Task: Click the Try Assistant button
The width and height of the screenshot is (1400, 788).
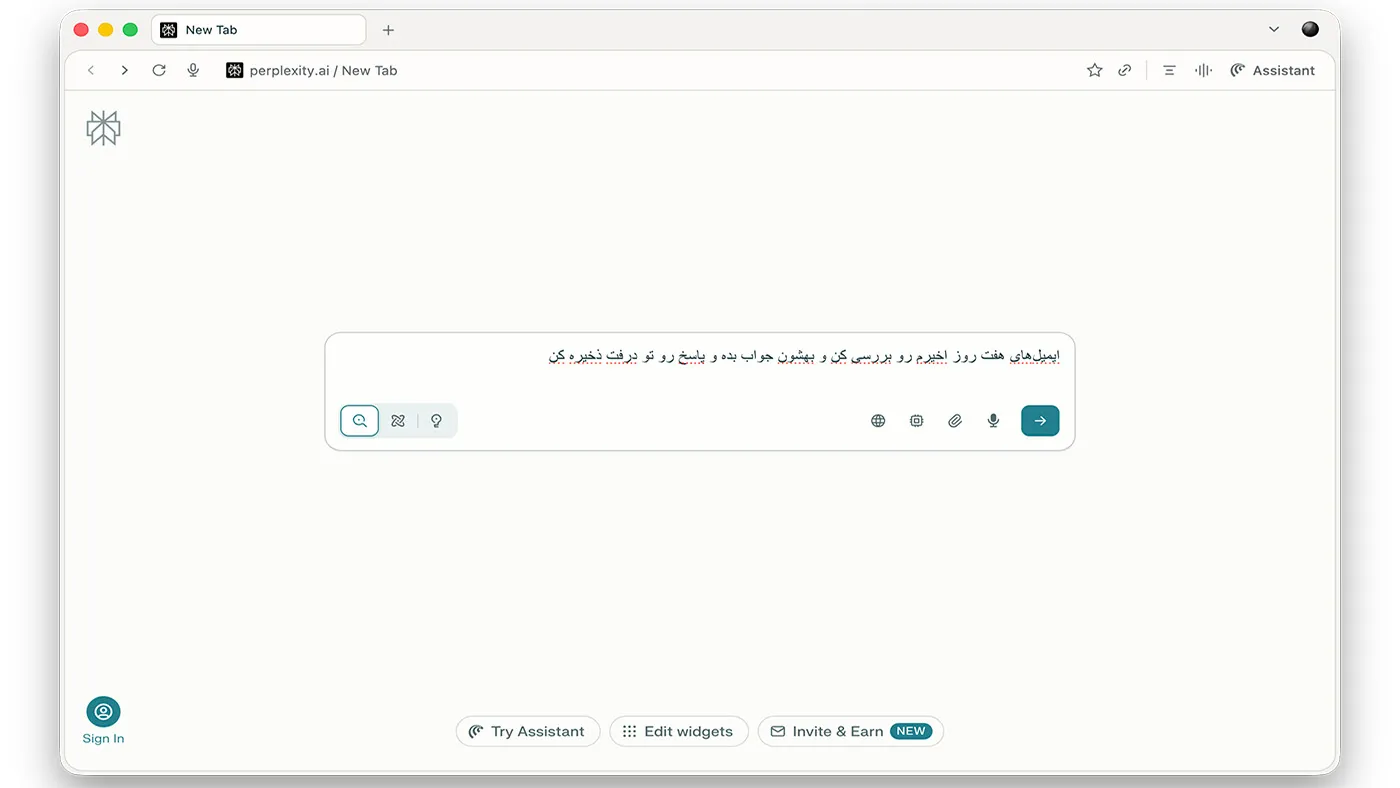Action: [528, 731]
